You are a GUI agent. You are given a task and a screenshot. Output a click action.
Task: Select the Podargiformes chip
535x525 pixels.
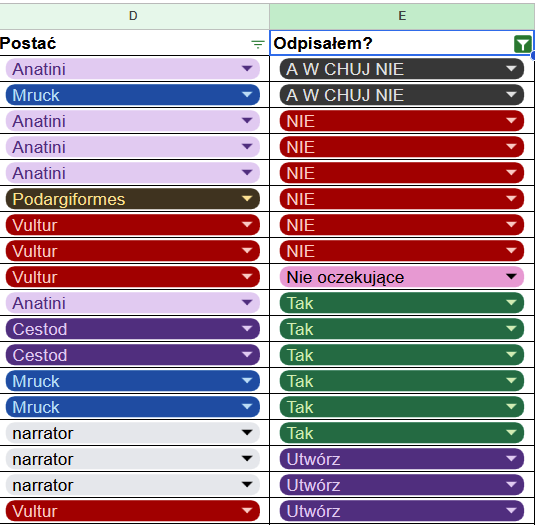click(x=133, y=199)
